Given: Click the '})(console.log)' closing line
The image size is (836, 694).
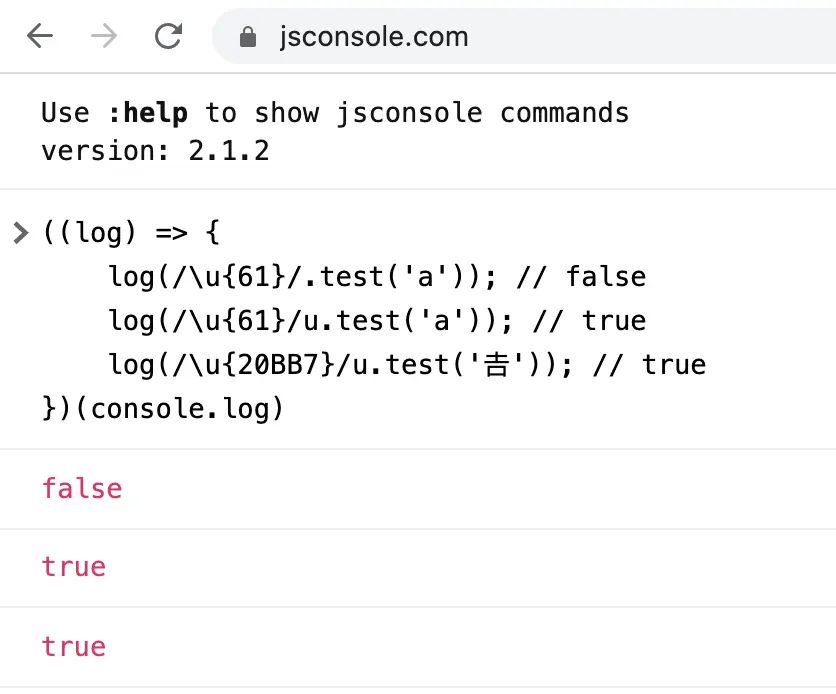Looking at the screenshot, I should [163, 409].
